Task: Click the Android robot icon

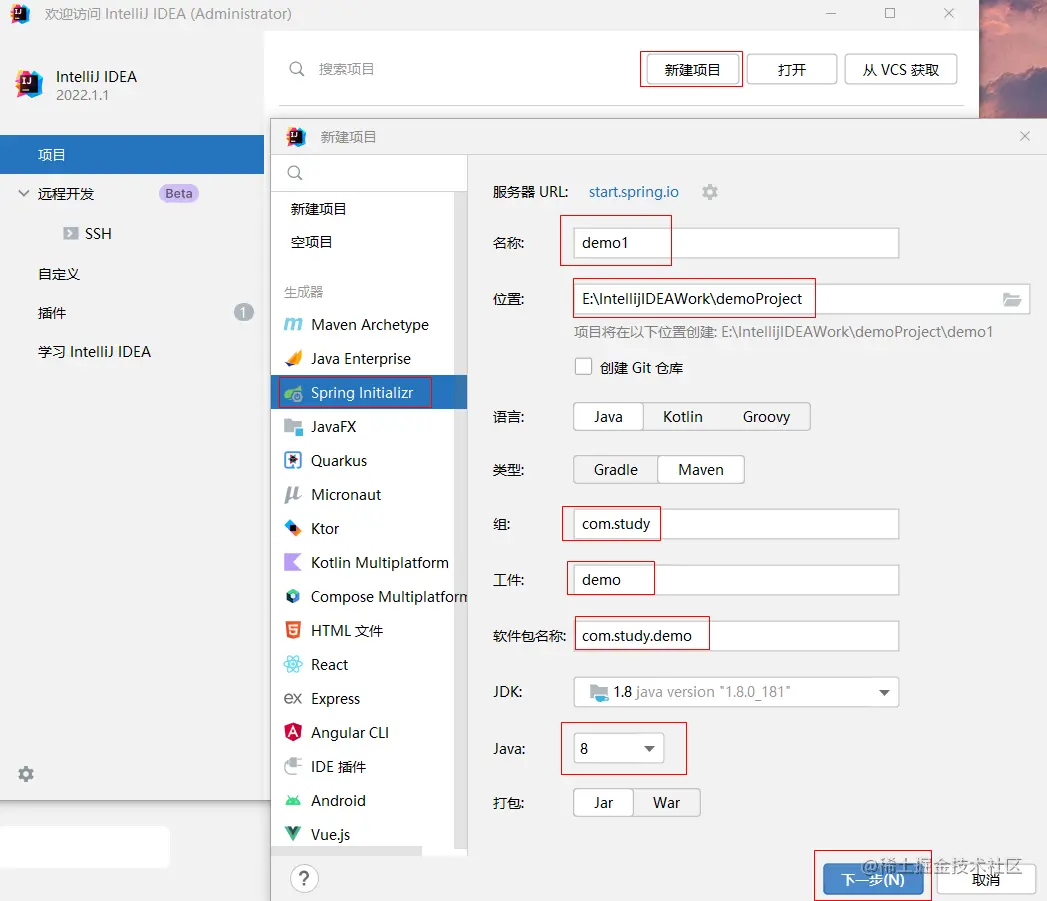Action: (x=292, y=800)
